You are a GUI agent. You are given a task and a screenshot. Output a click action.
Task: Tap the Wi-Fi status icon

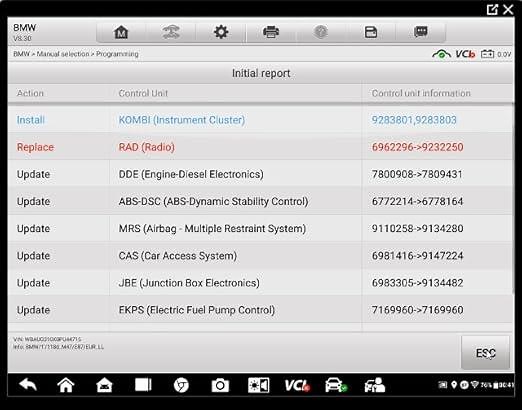474,385
